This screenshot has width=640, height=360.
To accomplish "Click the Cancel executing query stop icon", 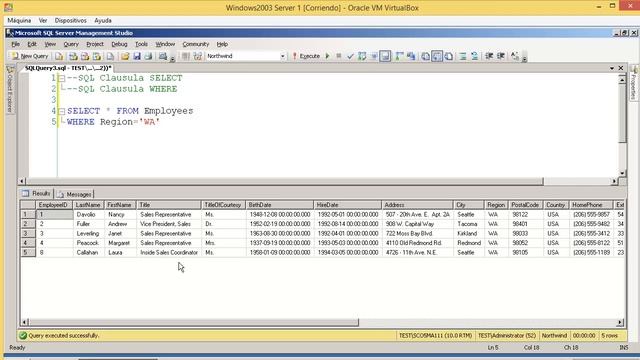I will click(338, 56).
